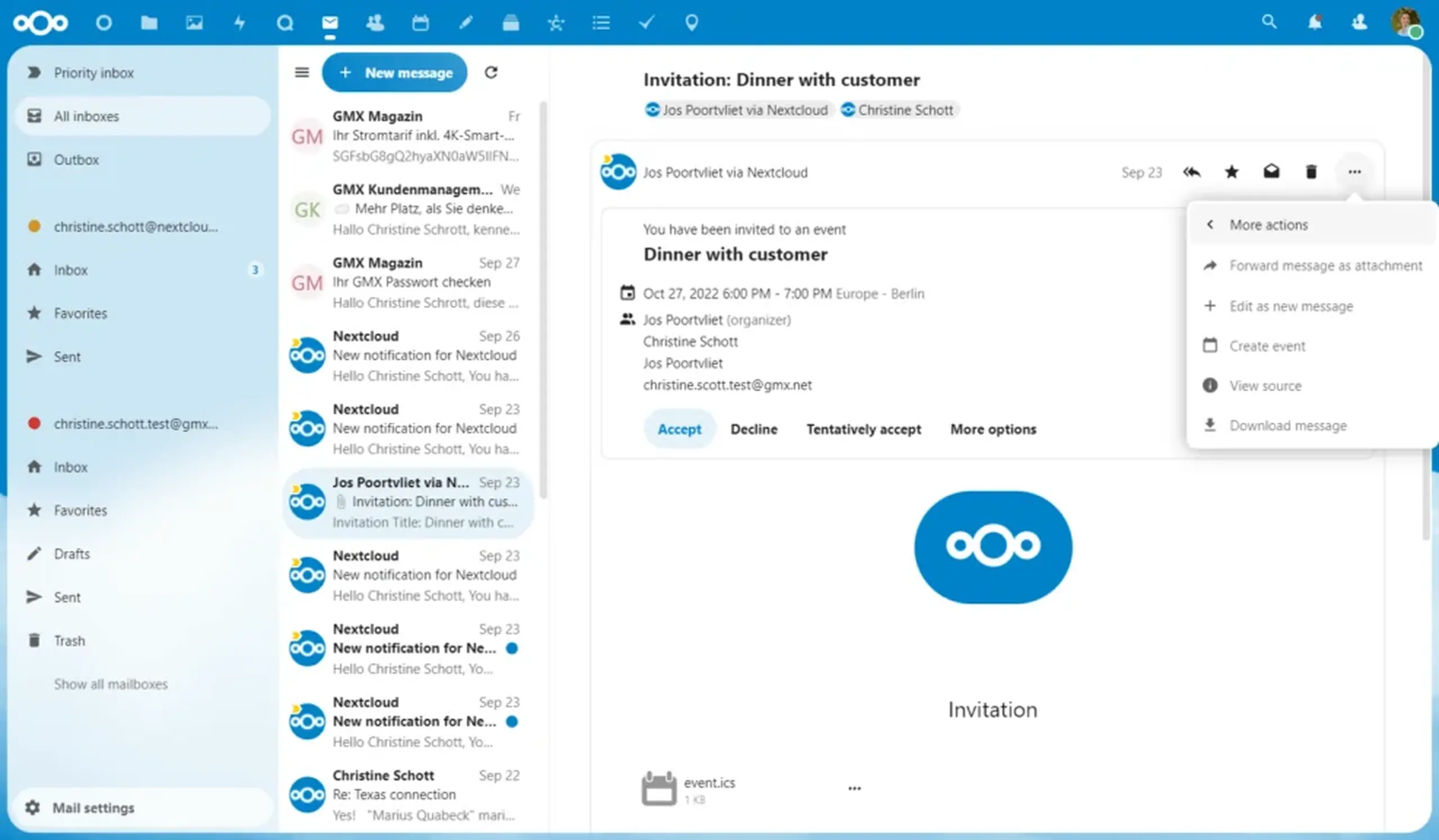Choose Create event from the actions menu
This screenshot has width=1439, height=840.
[1267, 346]
